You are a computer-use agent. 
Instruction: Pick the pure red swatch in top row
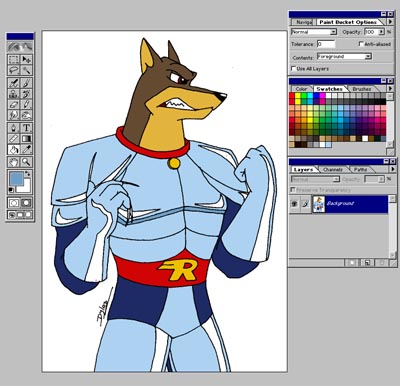coord(292,96)
